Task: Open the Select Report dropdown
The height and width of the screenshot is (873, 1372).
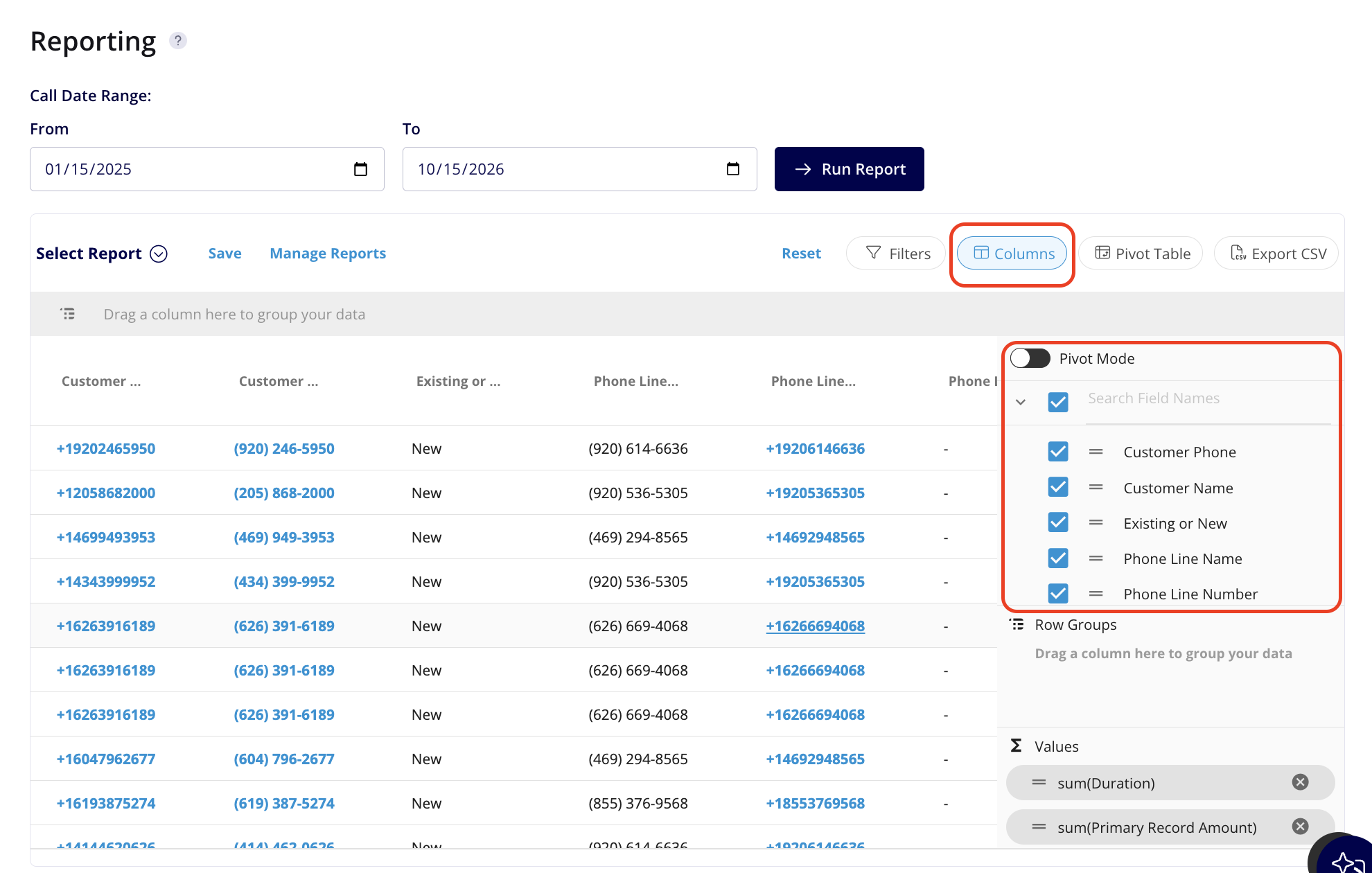Action: coord(102,254)
